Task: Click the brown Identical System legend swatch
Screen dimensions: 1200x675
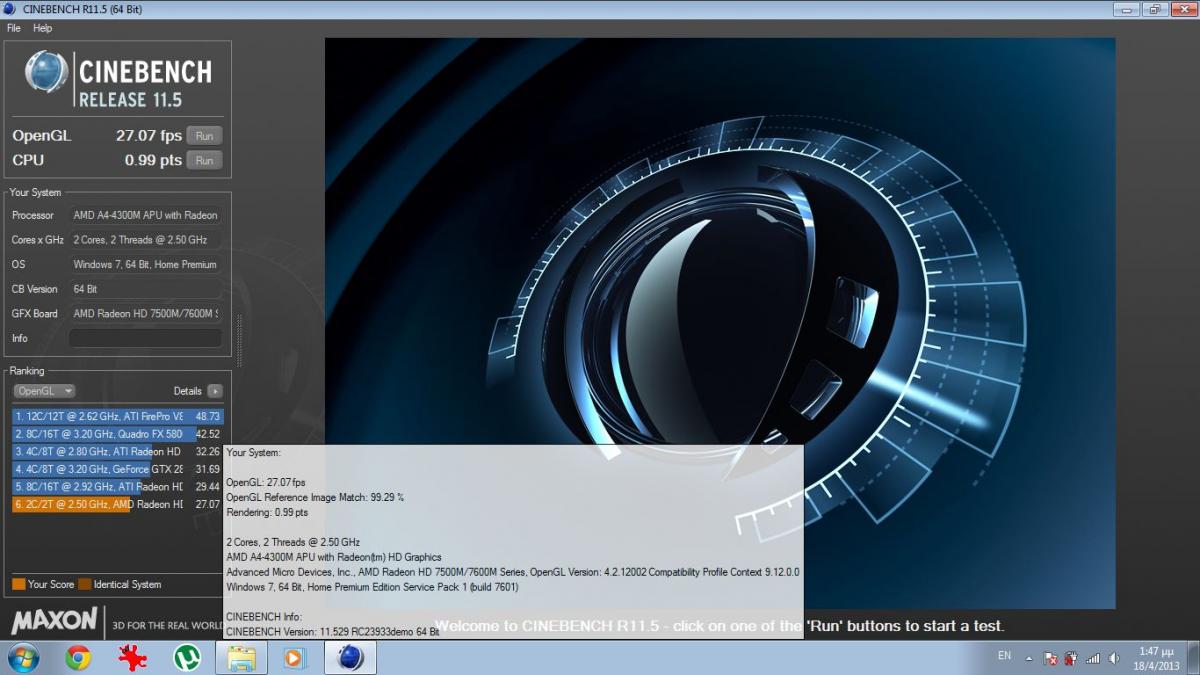Action: (85, 584)
